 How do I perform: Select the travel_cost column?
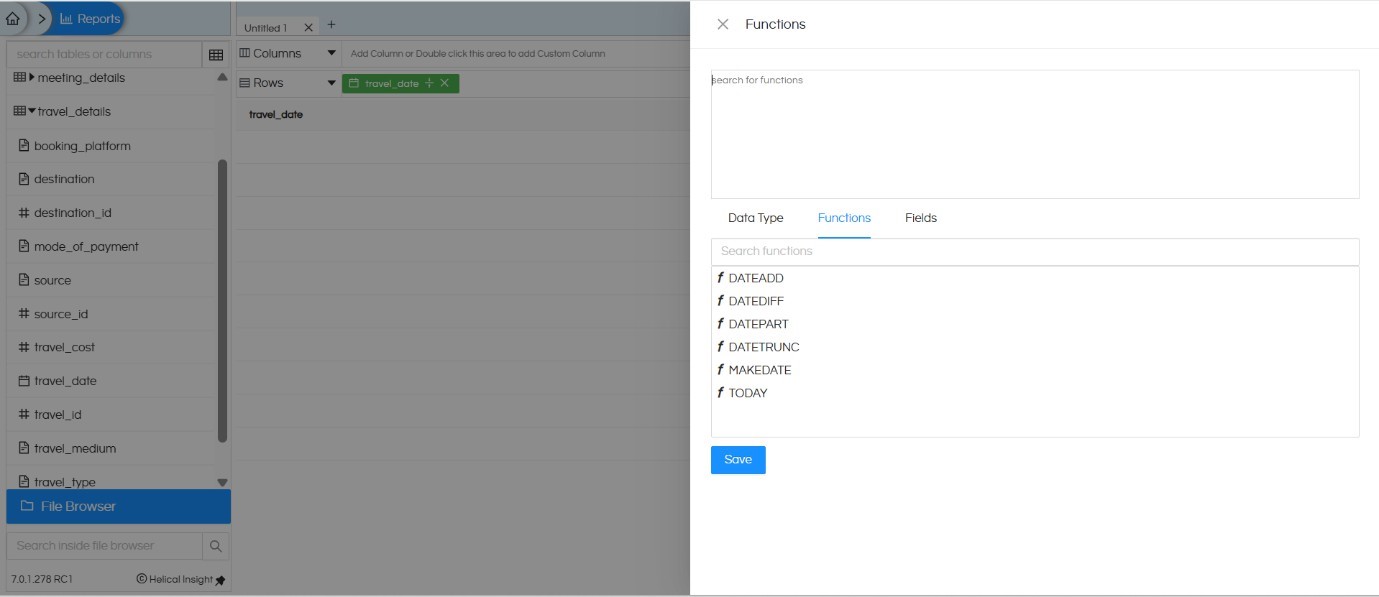pyautogui.click(x=64, y=348)
